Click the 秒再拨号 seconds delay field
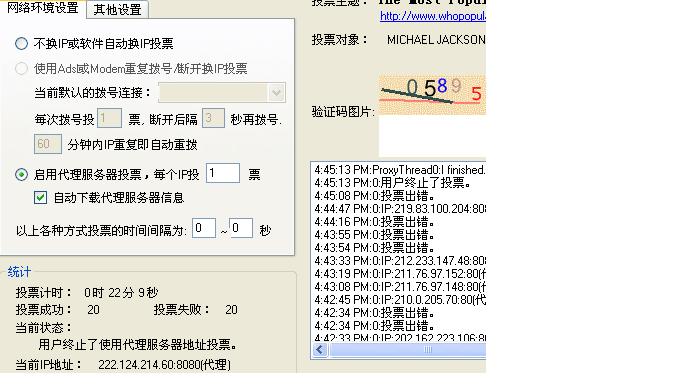Viewport: 683px width, 384px height. tap(213, 118)
